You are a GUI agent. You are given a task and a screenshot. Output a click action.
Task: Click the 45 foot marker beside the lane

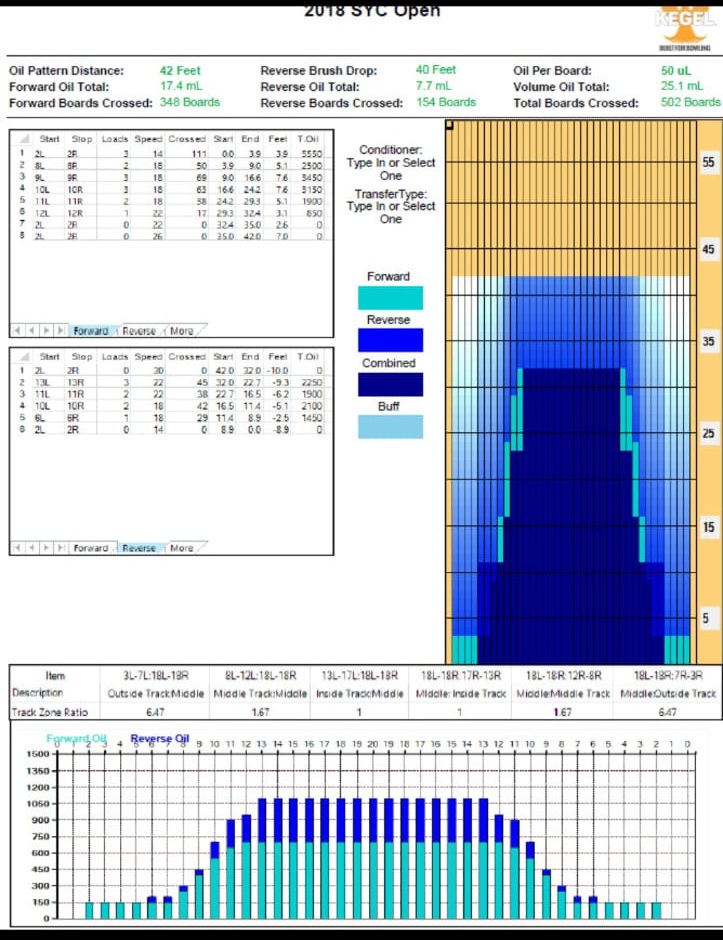pyautogui.click(x=708, y=249)
